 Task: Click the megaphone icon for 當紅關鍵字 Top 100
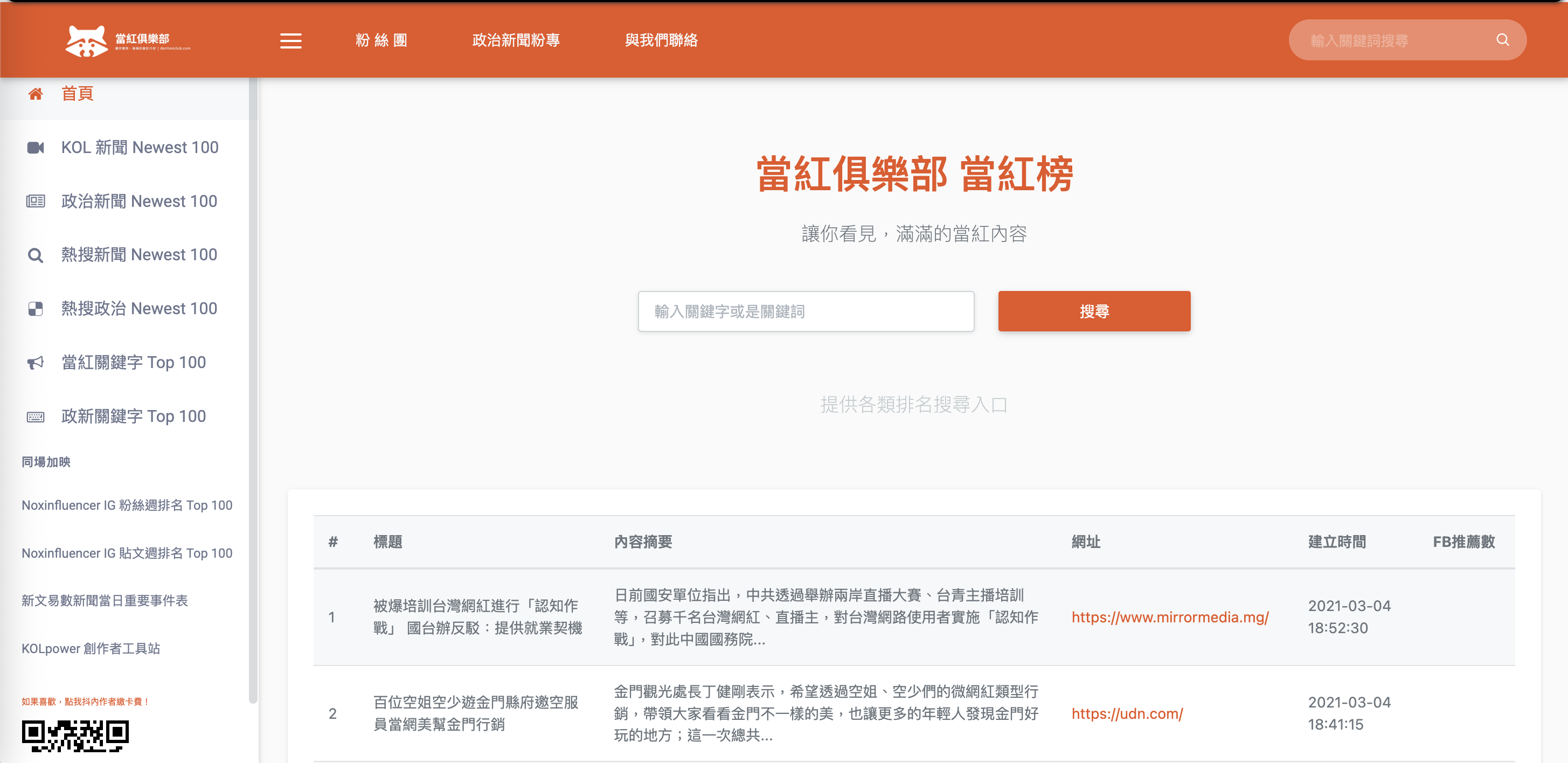tap(36, 363)
